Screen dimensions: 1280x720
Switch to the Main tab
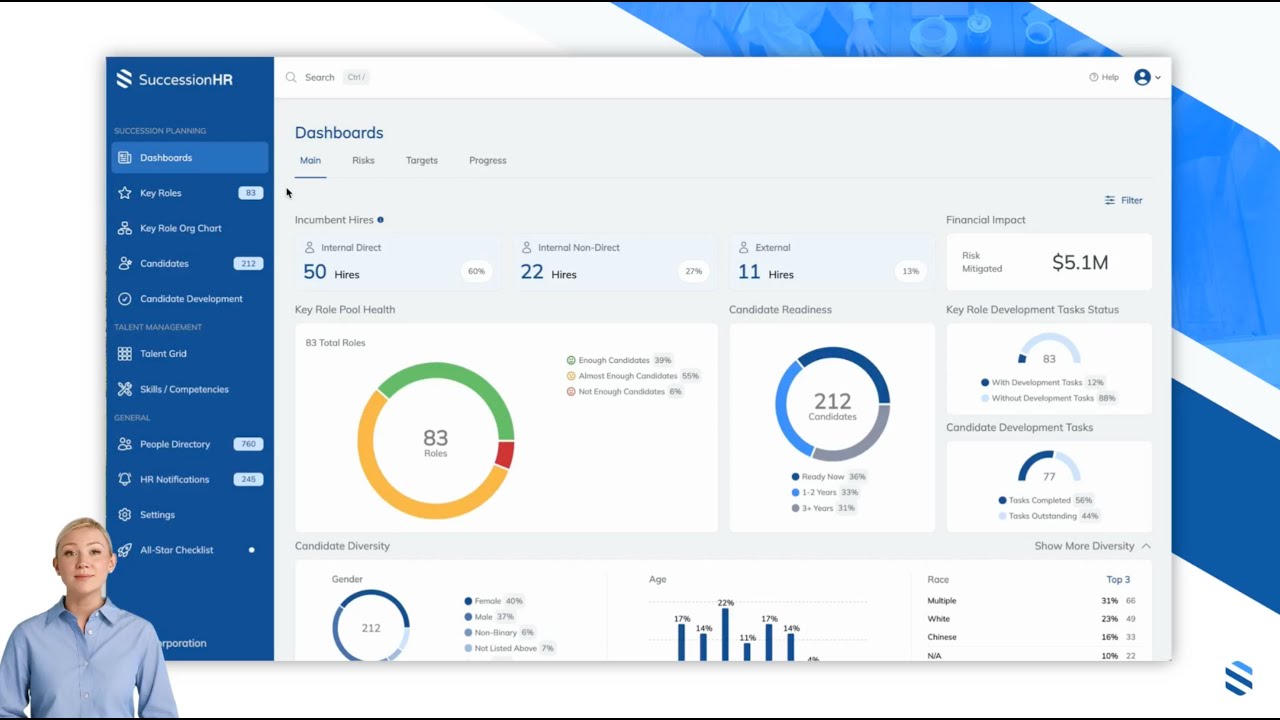coord(310,160)
